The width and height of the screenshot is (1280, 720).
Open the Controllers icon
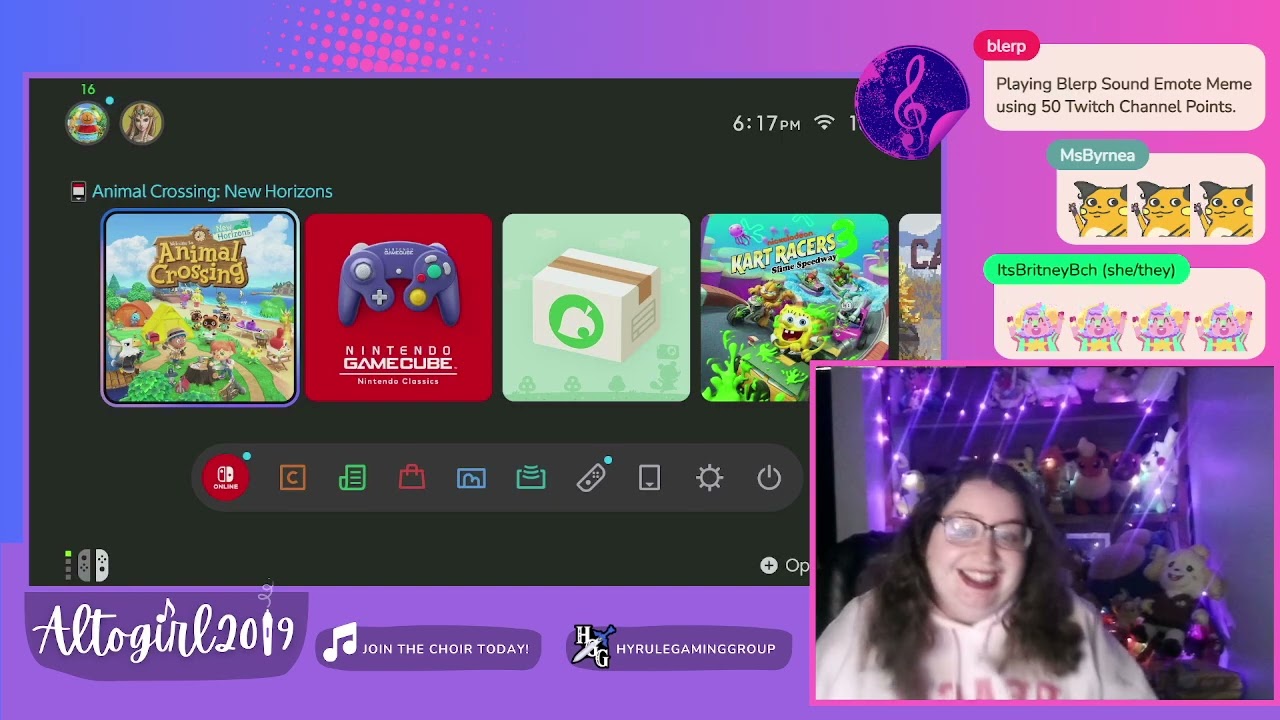(x=591, y=478)
